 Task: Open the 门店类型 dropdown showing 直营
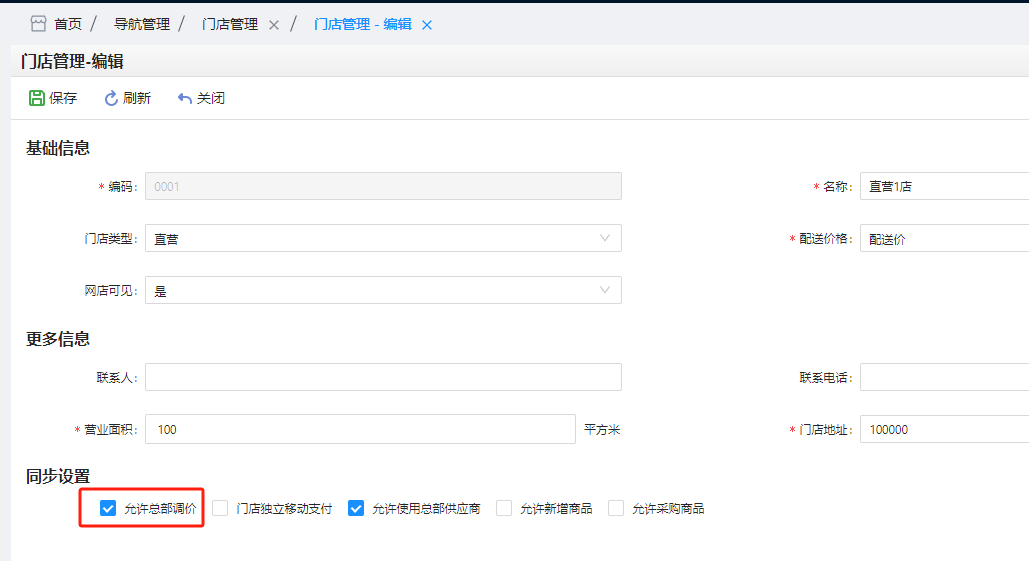(x=383, y=238)
